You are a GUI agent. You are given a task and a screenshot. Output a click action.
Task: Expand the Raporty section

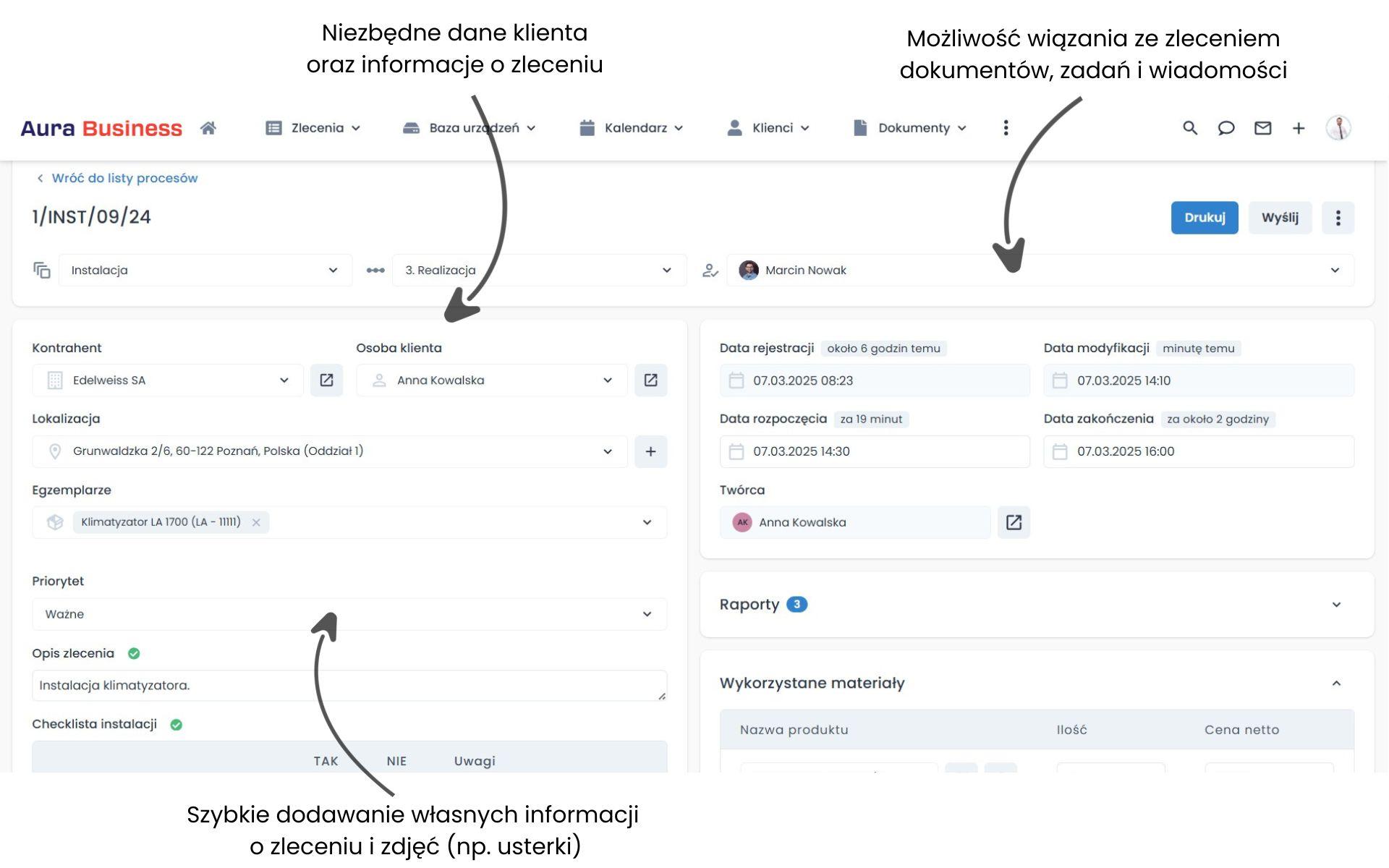1336,605
